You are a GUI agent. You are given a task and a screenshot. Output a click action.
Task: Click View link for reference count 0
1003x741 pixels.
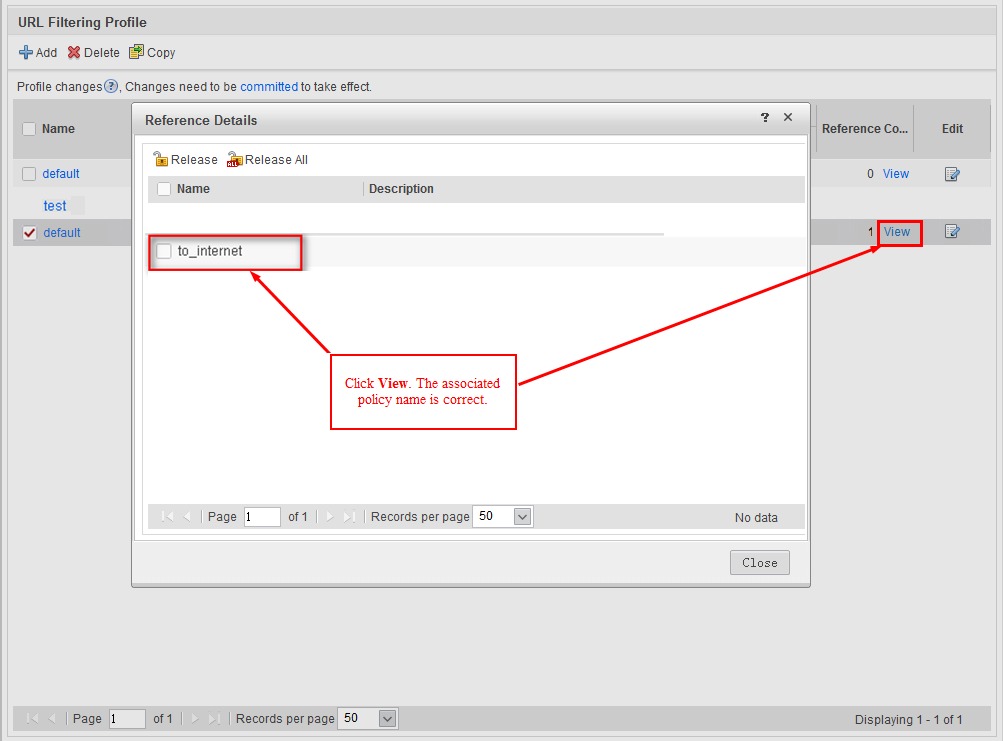pos(896,174)
